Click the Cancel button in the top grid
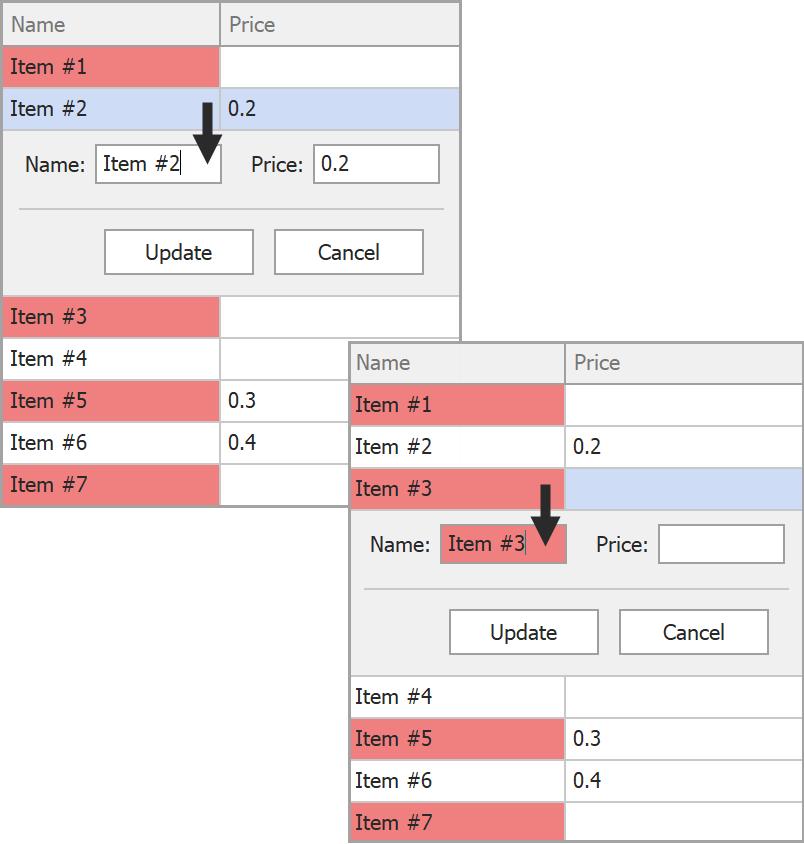 click(348, 251)
